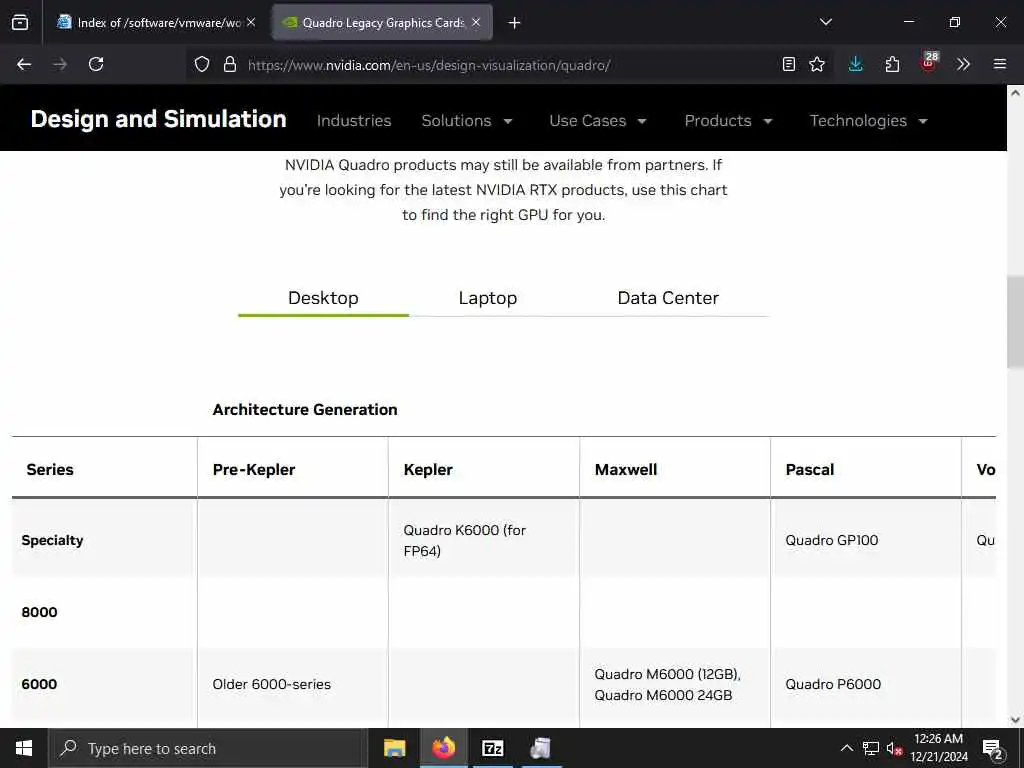
Task: Open the installer icon on taskbar
Action: click(541, 748)
